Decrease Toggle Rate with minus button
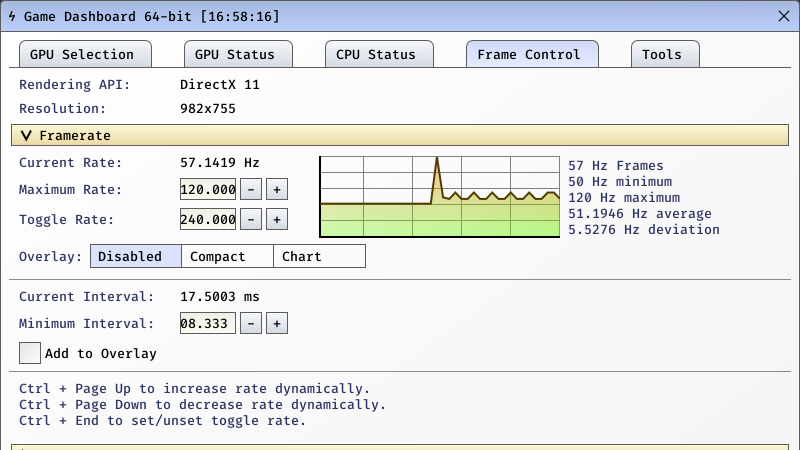This screenshot has width=800, height=450. (252, 219)
